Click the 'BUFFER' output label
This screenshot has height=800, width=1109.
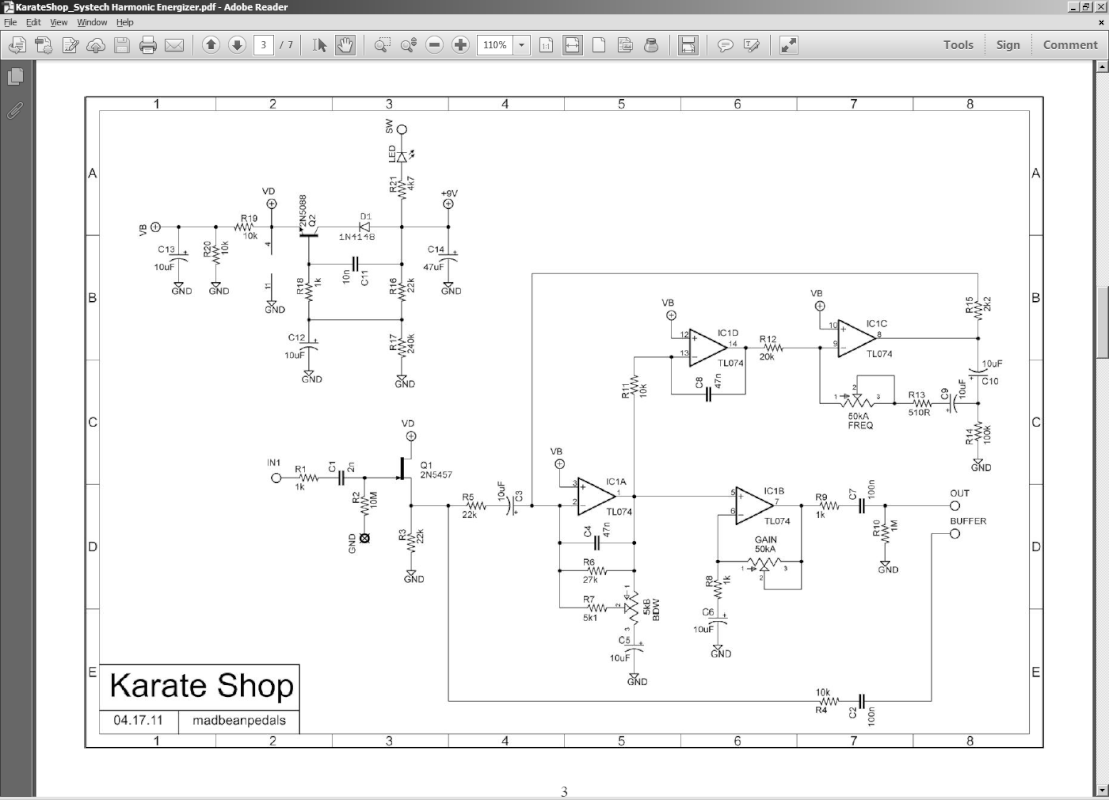coord(968,521)
